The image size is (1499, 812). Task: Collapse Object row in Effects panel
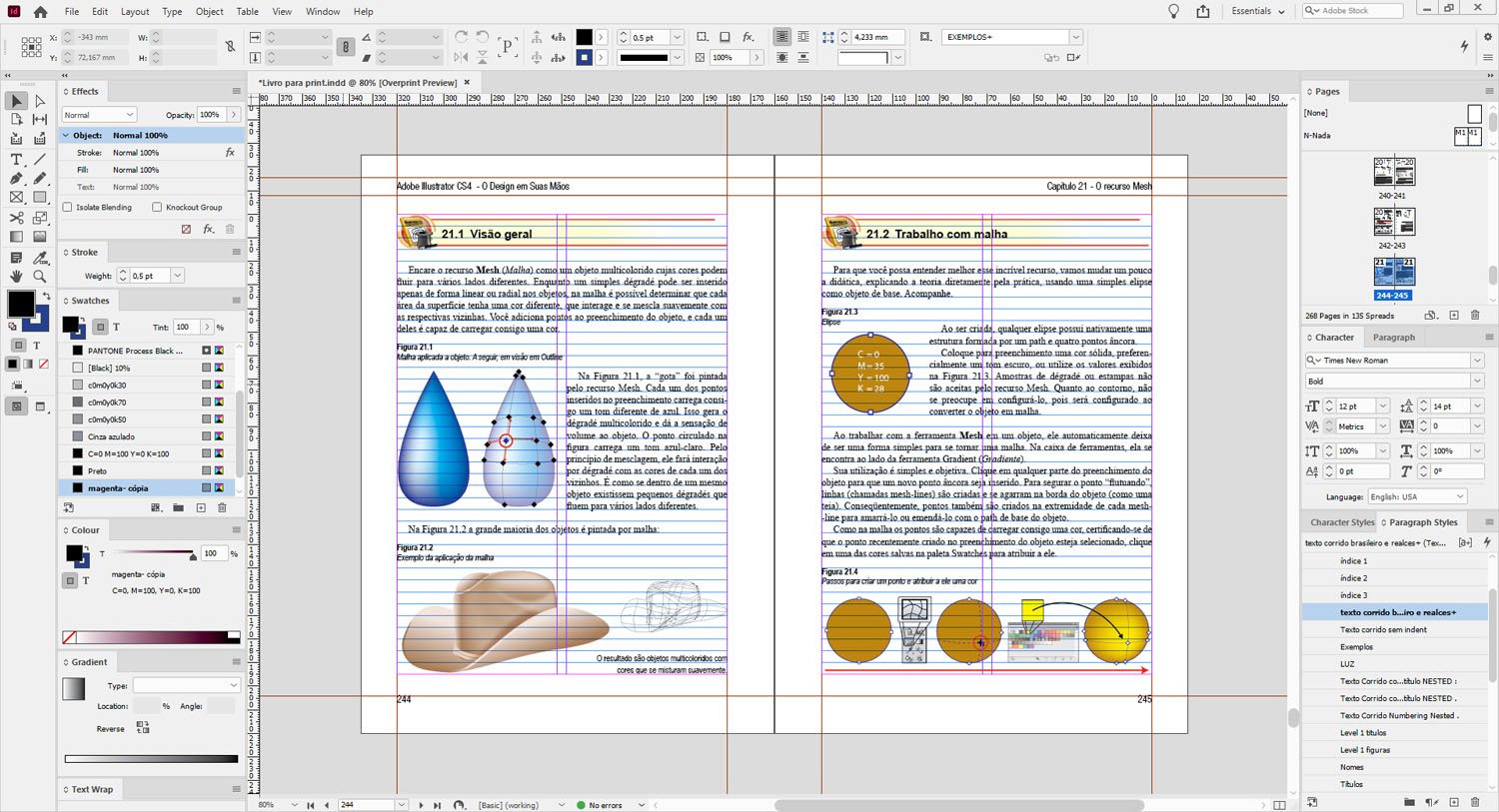click(66, 135)
